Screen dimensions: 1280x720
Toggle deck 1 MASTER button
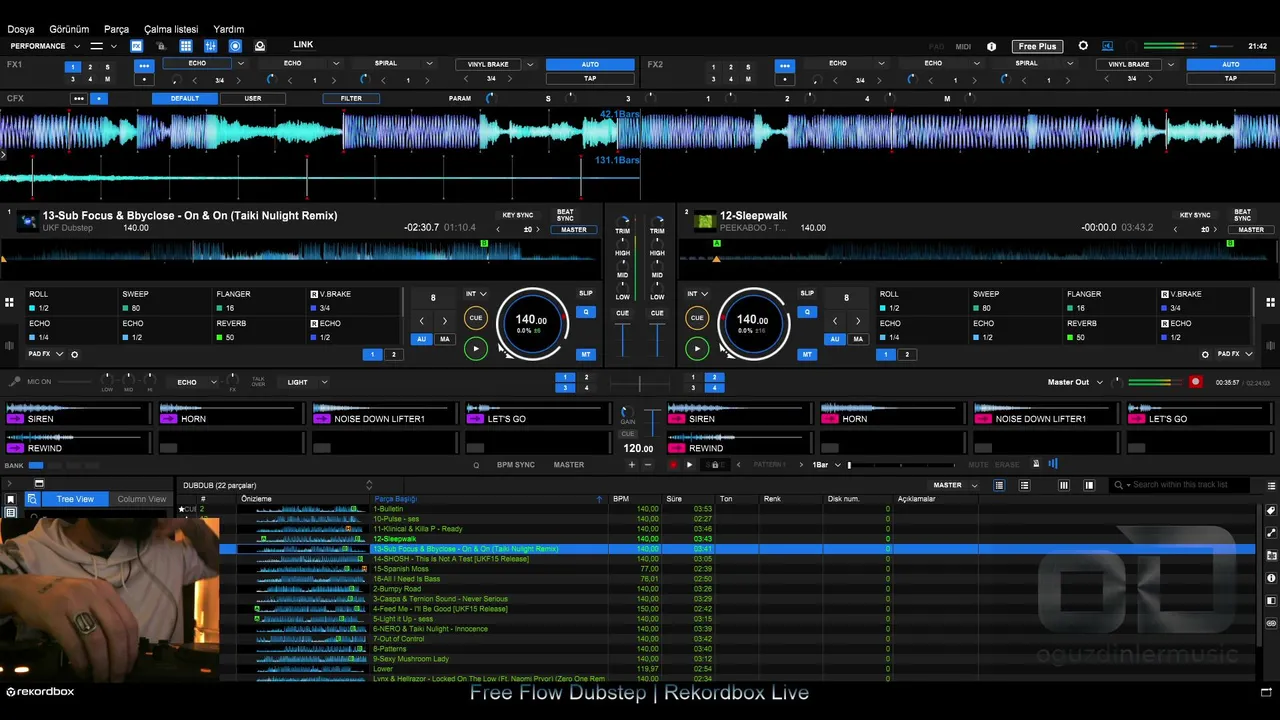[x=574, y=230]
